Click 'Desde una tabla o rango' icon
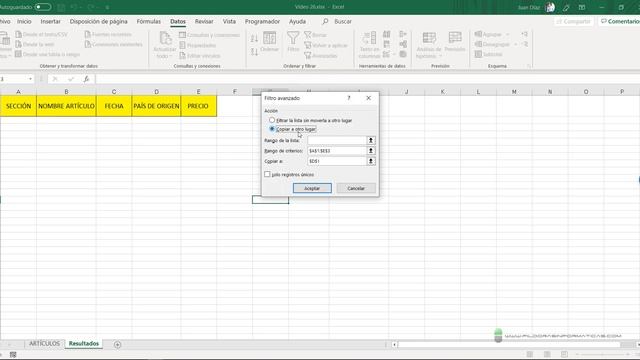Viewport: 640px width, 360px height. tap(18, 54)
